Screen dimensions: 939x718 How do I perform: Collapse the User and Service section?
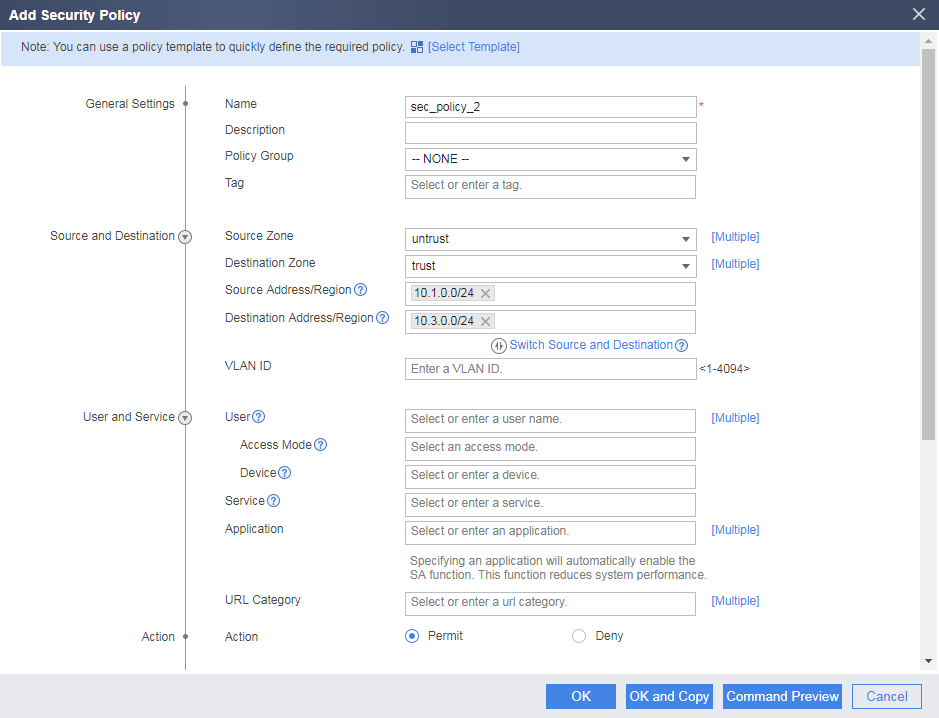click(186, 418)
